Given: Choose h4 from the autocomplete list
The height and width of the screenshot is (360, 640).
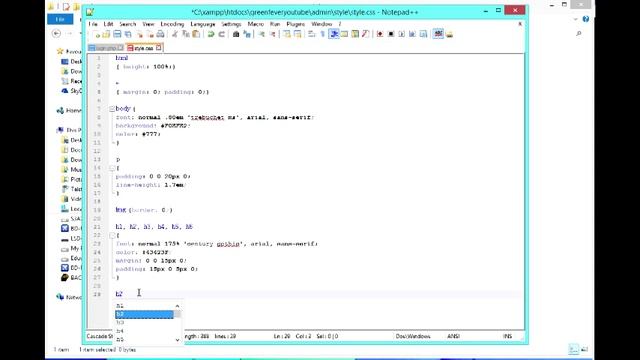Looking at the screenshot, I should click(x=144, y=331).
